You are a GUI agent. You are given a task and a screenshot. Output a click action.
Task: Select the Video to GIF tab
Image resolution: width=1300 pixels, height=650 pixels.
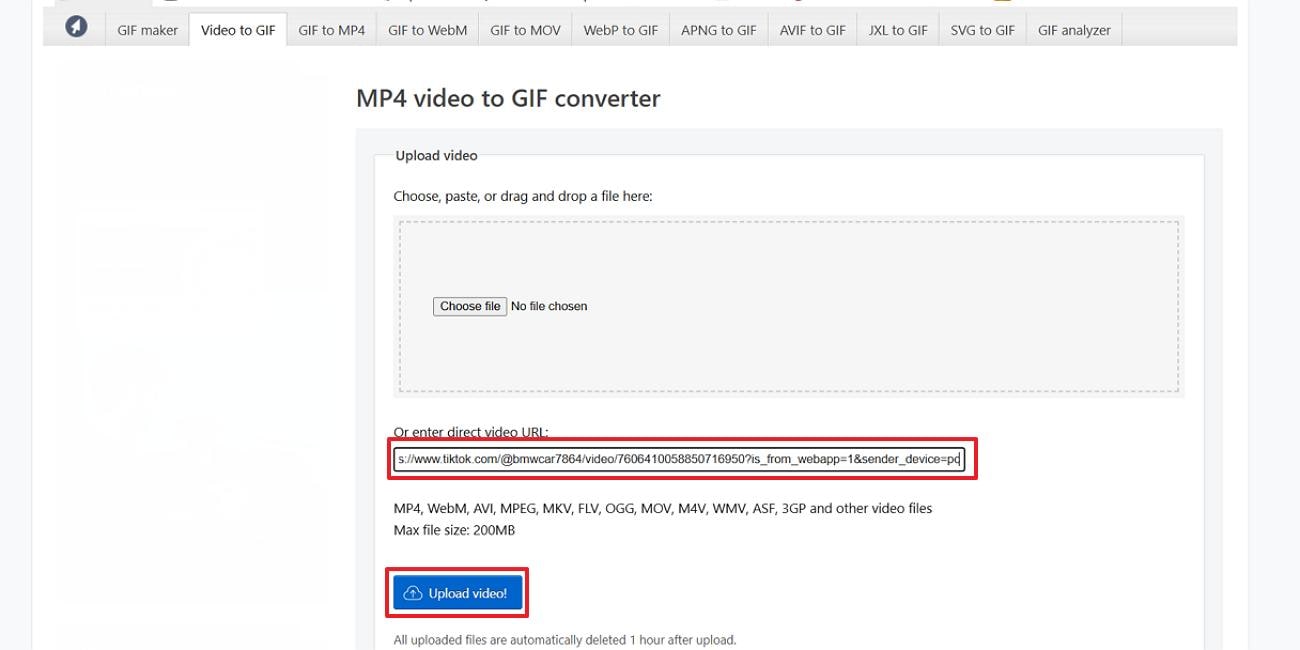(x=237, y=30)
